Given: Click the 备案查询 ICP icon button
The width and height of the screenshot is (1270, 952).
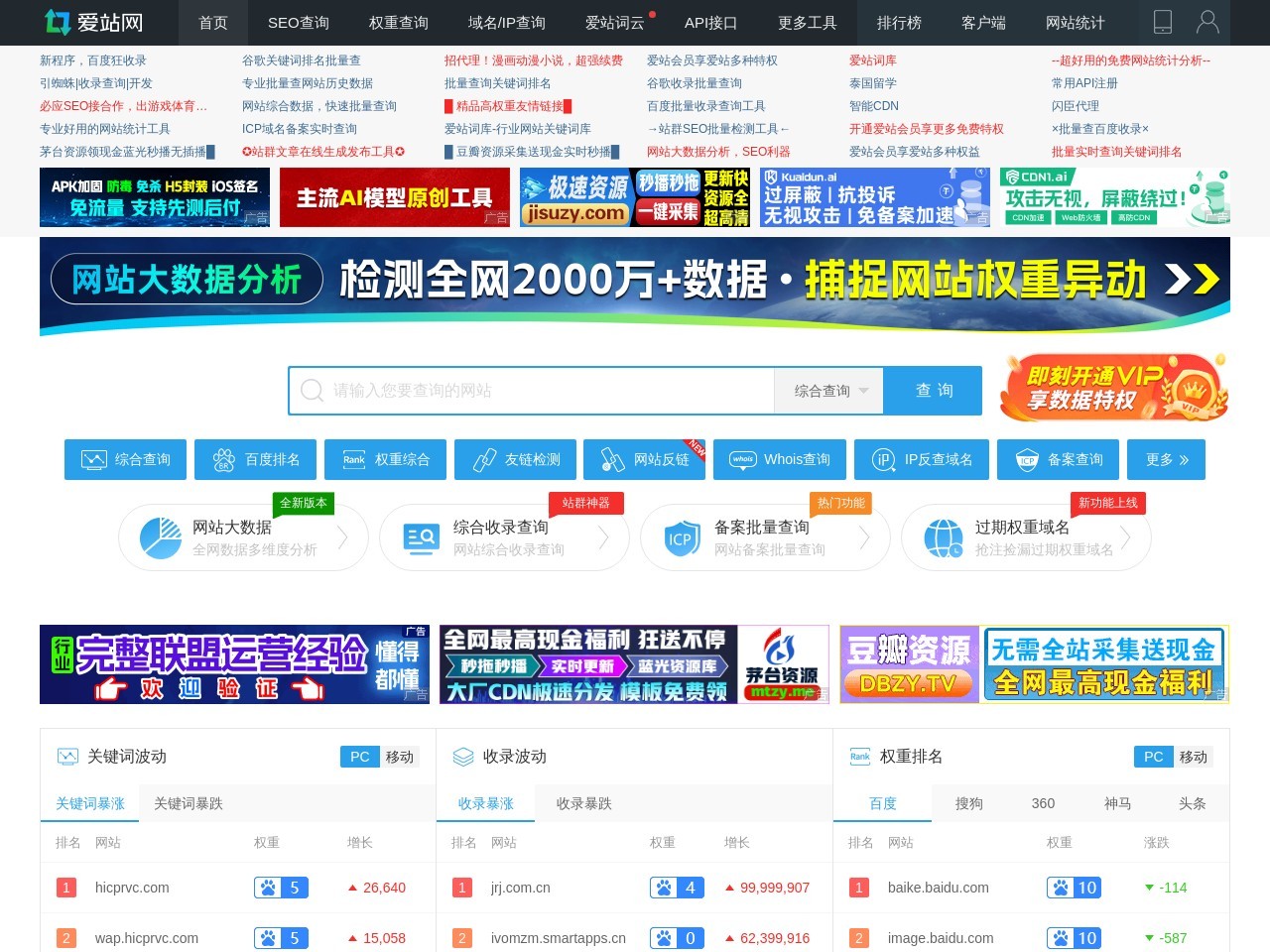Looking at the screenshot, I should 1058,459.
